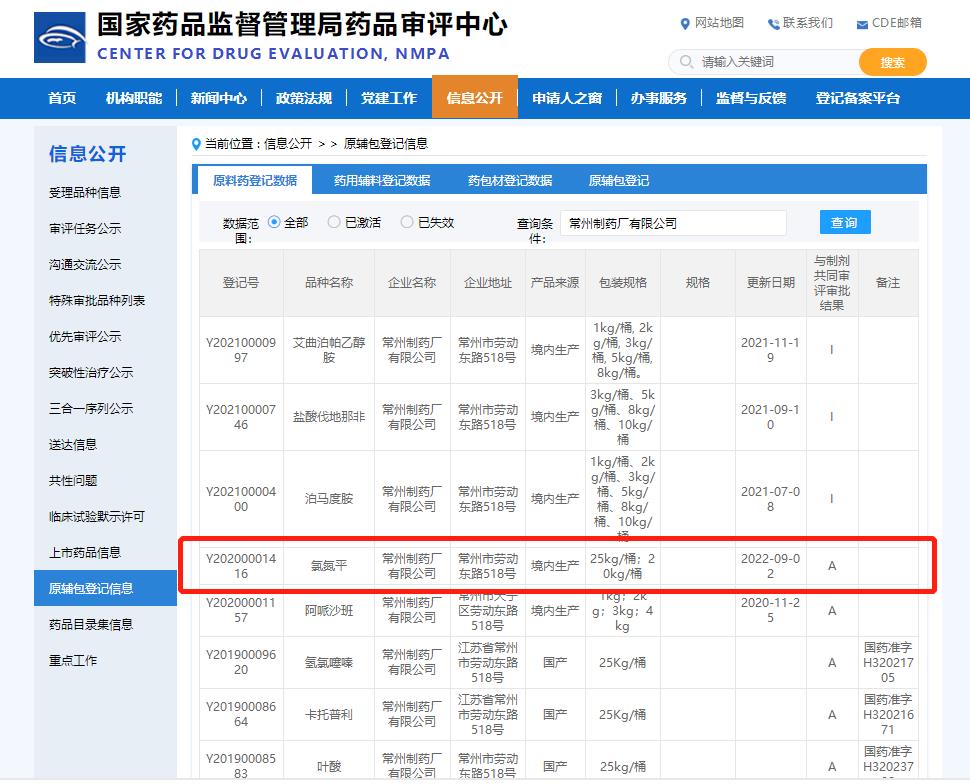Click the CDE logo icon
Screen dimensions: 970x784
point(59,37)
